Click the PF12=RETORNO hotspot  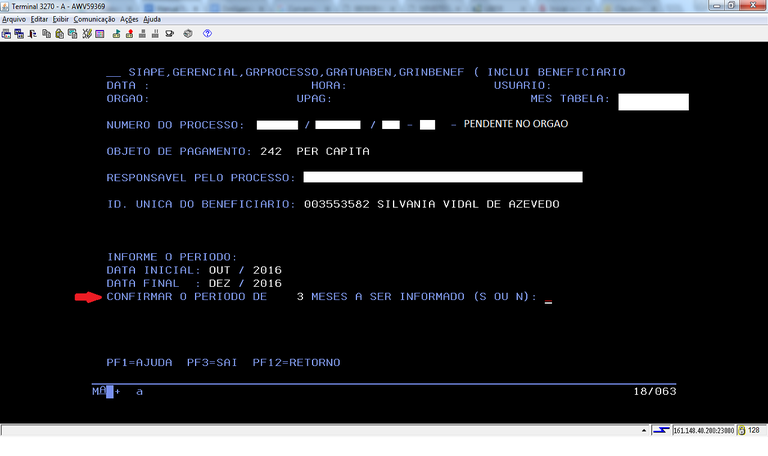click(296, 363)
